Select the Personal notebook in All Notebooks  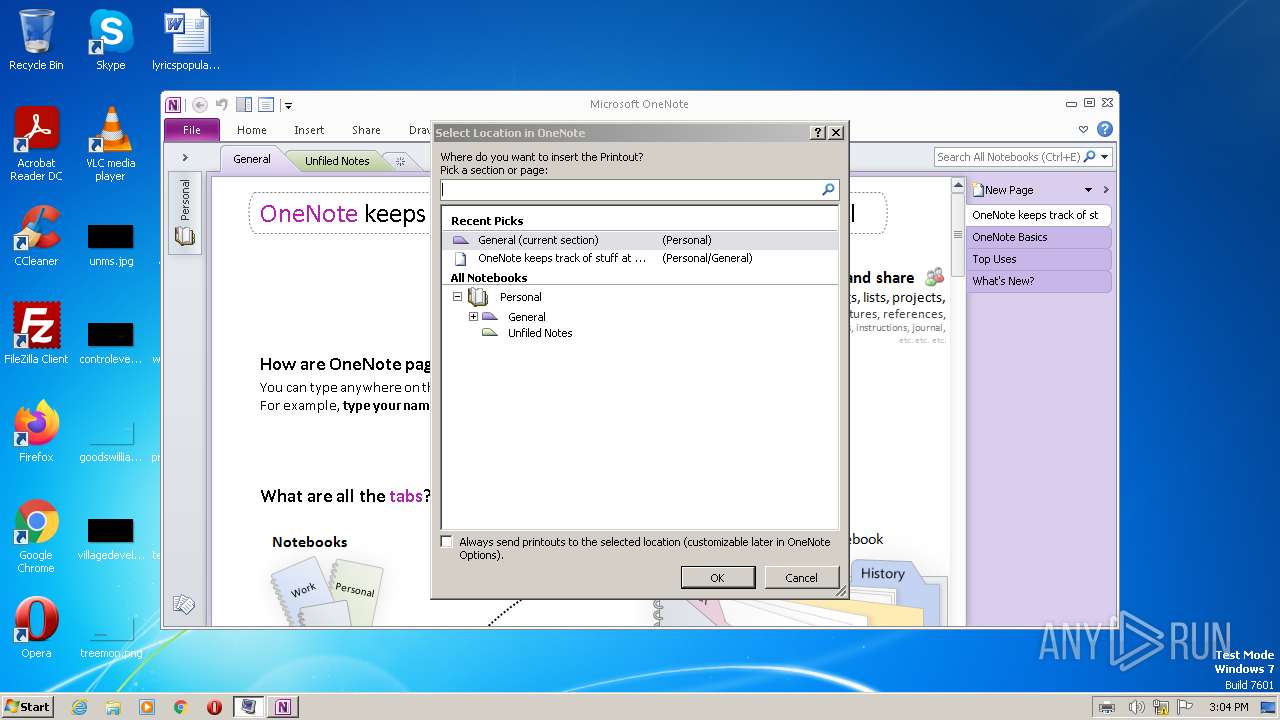(x=520, y=297)
